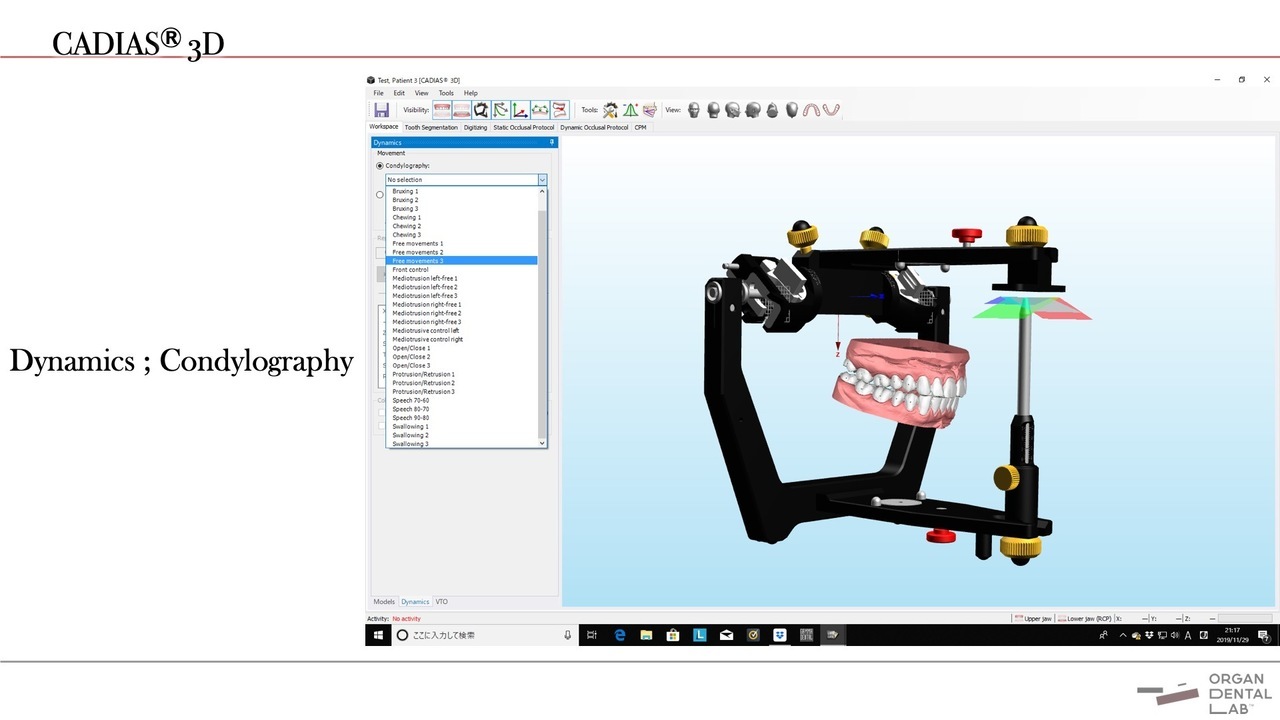
Task: Click the dropdown list scrollbar thumb
Action: pos(542,325)
